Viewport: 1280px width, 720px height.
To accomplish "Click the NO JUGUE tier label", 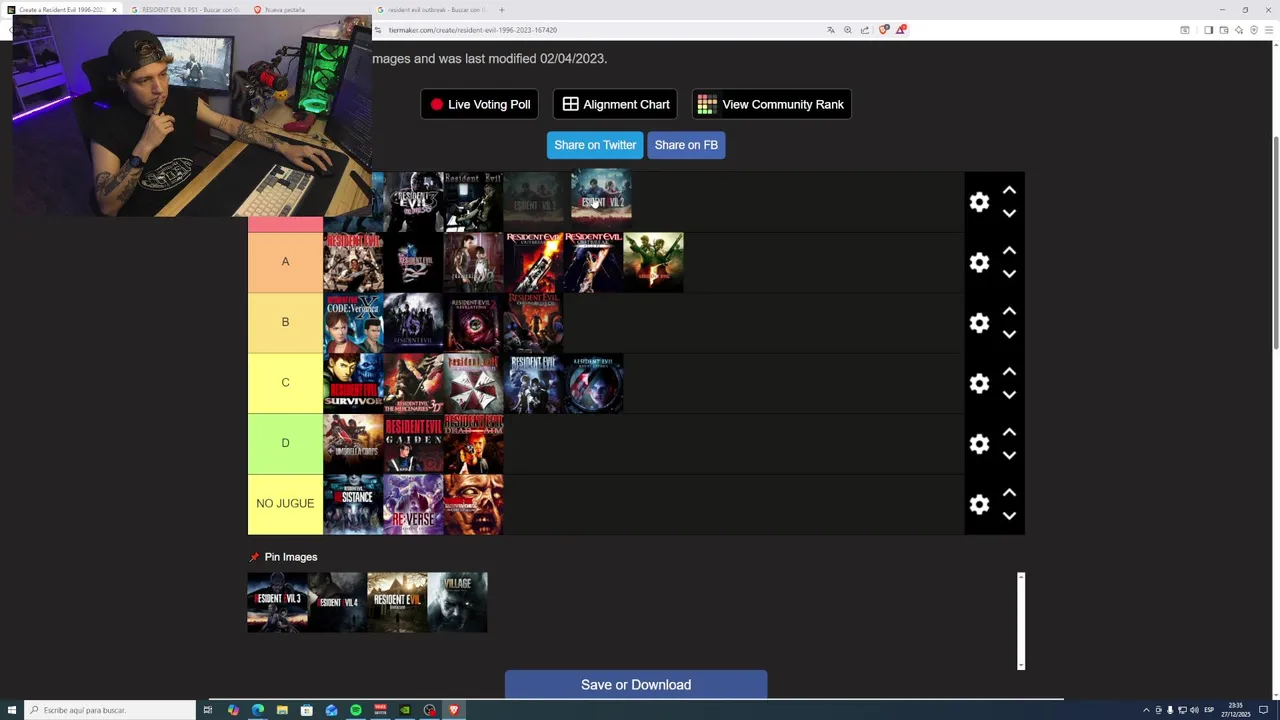I will tap(285, 504).
